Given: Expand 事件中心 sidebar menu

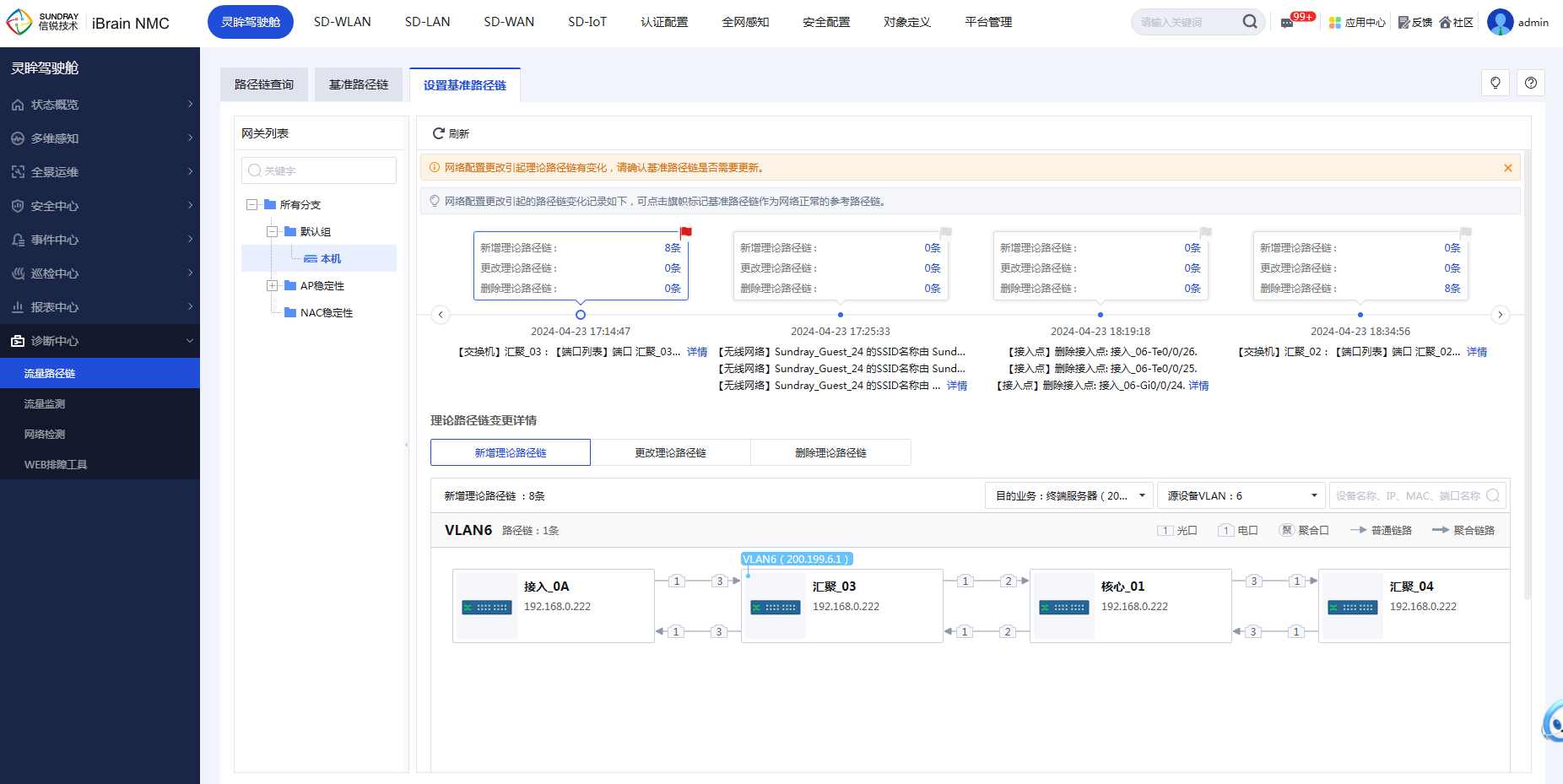Looking at the screenshot, I should click(x=100, y=240).
